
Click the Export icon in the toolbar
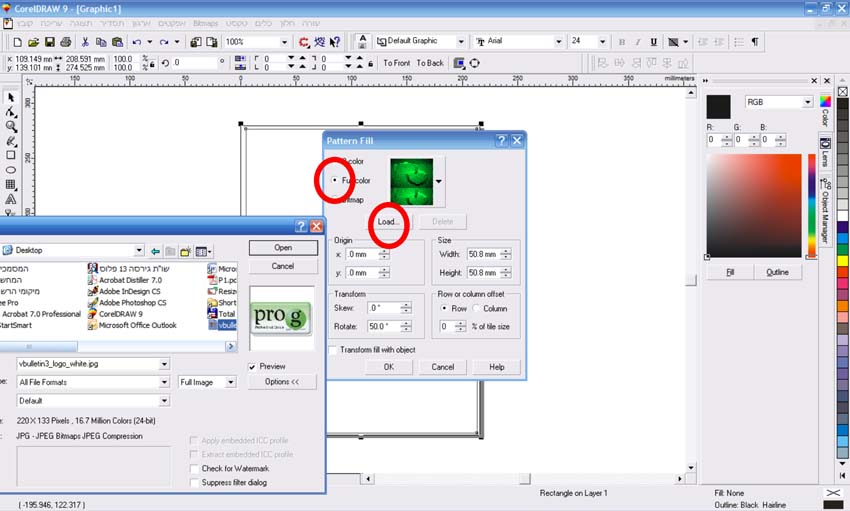(x=212, y=42)
